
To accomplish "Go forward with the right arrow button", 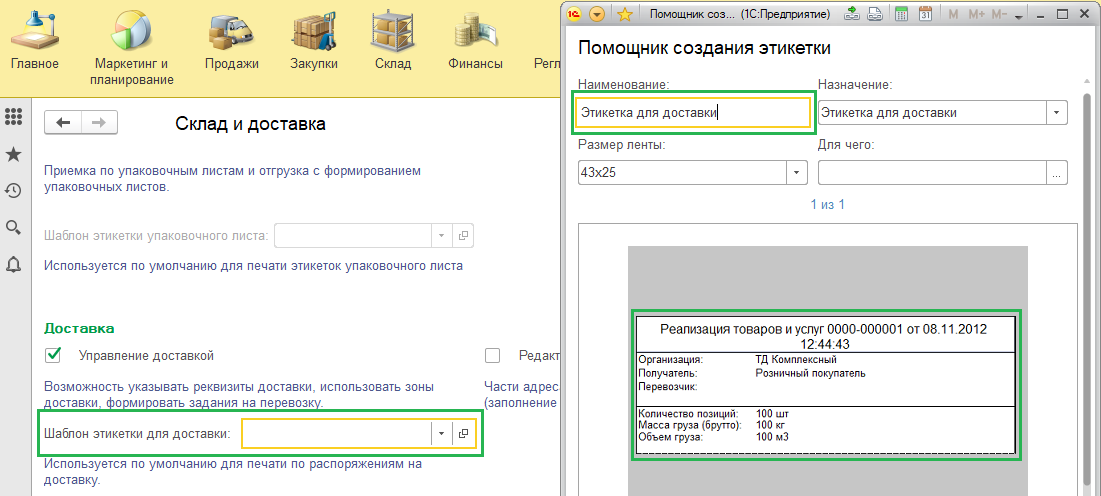I will (x=99, y=123).
